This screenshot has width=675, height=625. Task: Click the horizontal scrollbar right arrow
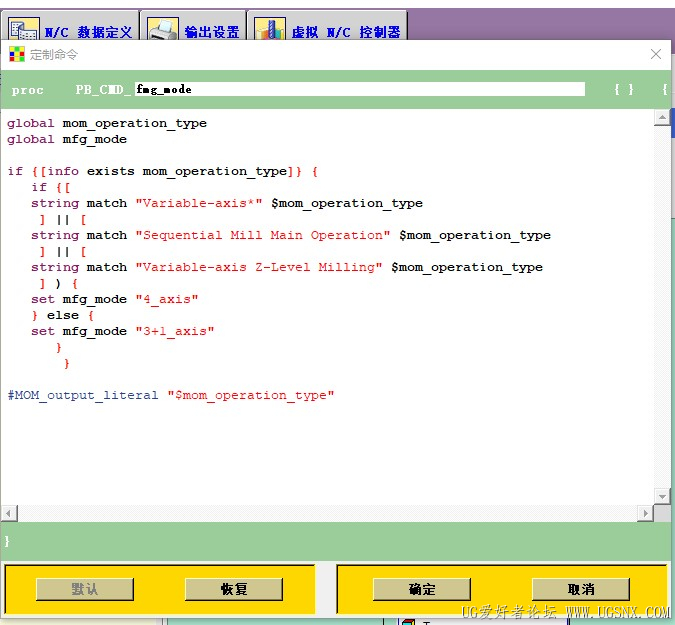[646, 513]
